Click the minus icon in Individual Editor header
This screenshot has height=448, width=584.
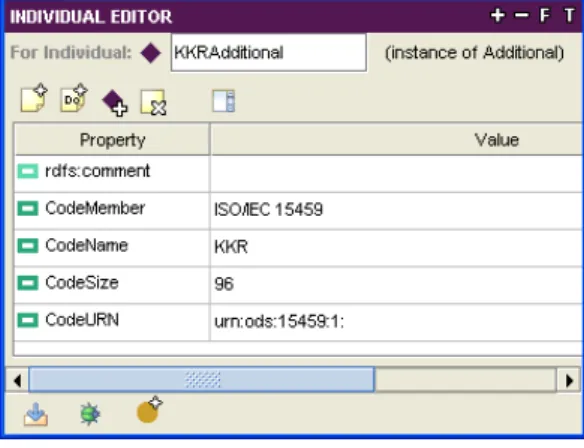tap(521, 16)
